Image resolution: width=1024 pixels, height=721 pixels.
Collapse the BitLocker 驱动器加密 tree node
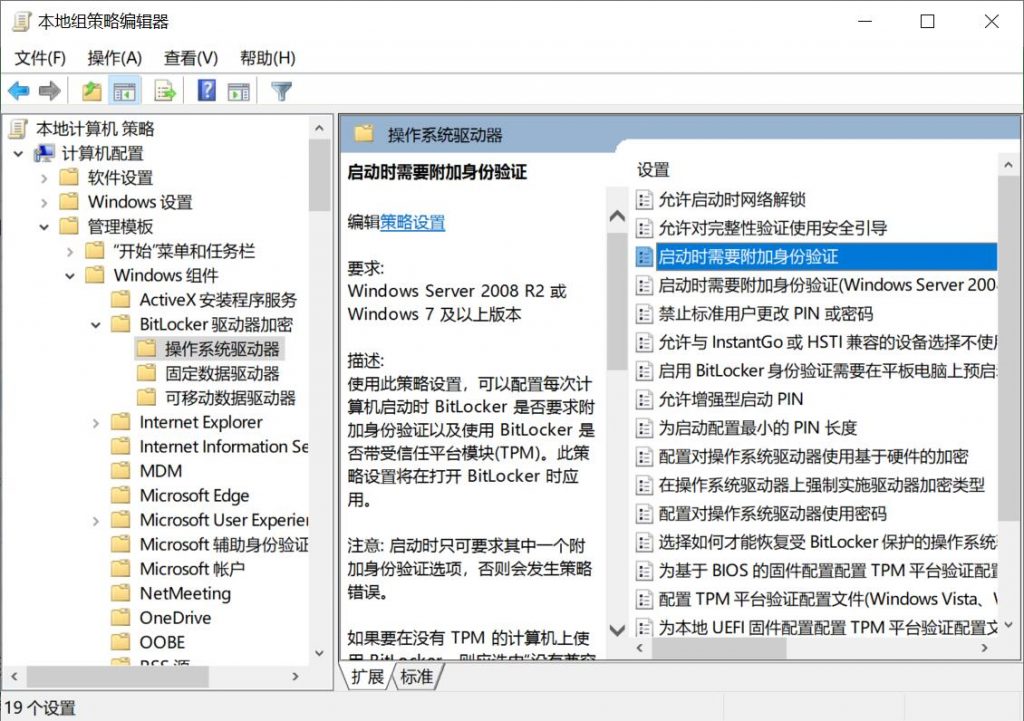[96, 325]
